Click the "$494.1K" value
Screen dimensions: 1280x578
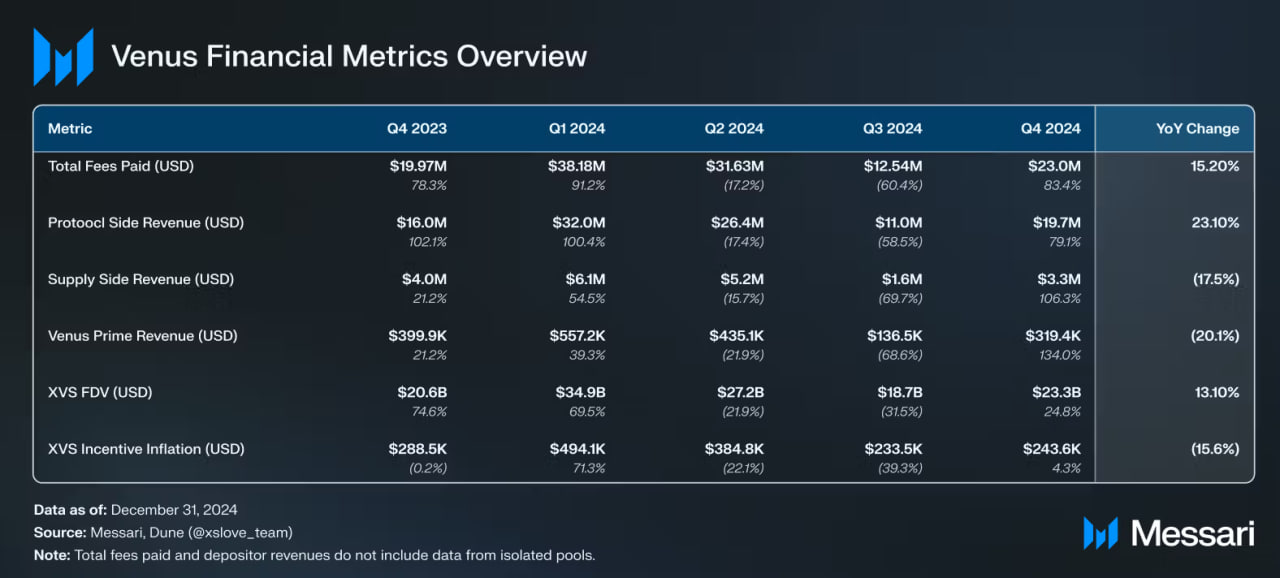[x=577, y=449]
